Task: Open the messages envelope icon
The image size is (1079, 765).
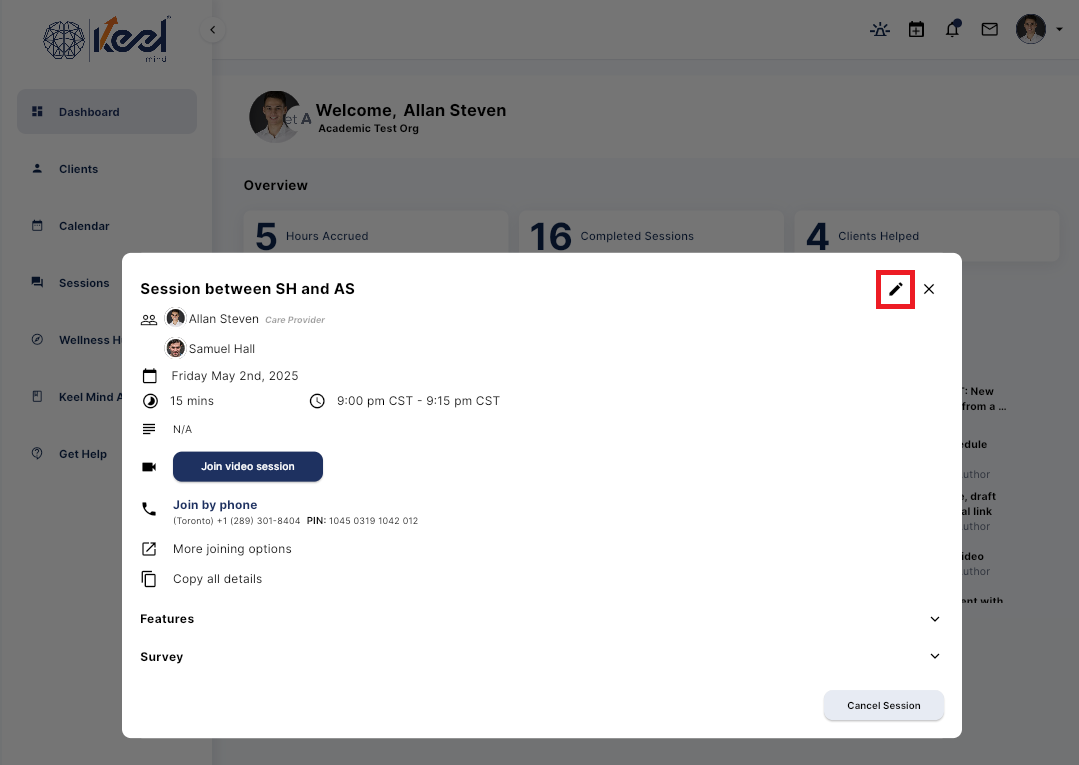Action: coord(989,29)
